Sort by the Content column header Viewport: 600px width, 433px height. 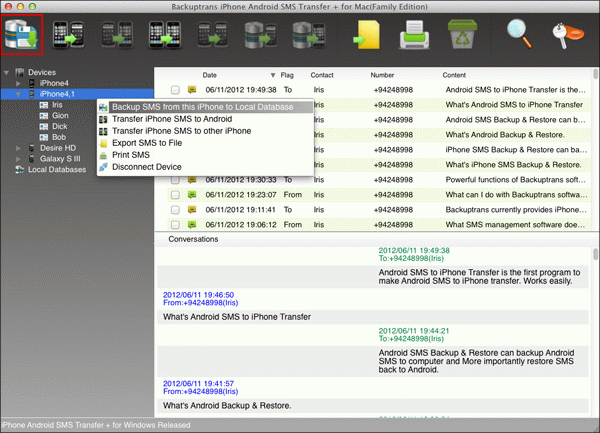tap(454, 75)
